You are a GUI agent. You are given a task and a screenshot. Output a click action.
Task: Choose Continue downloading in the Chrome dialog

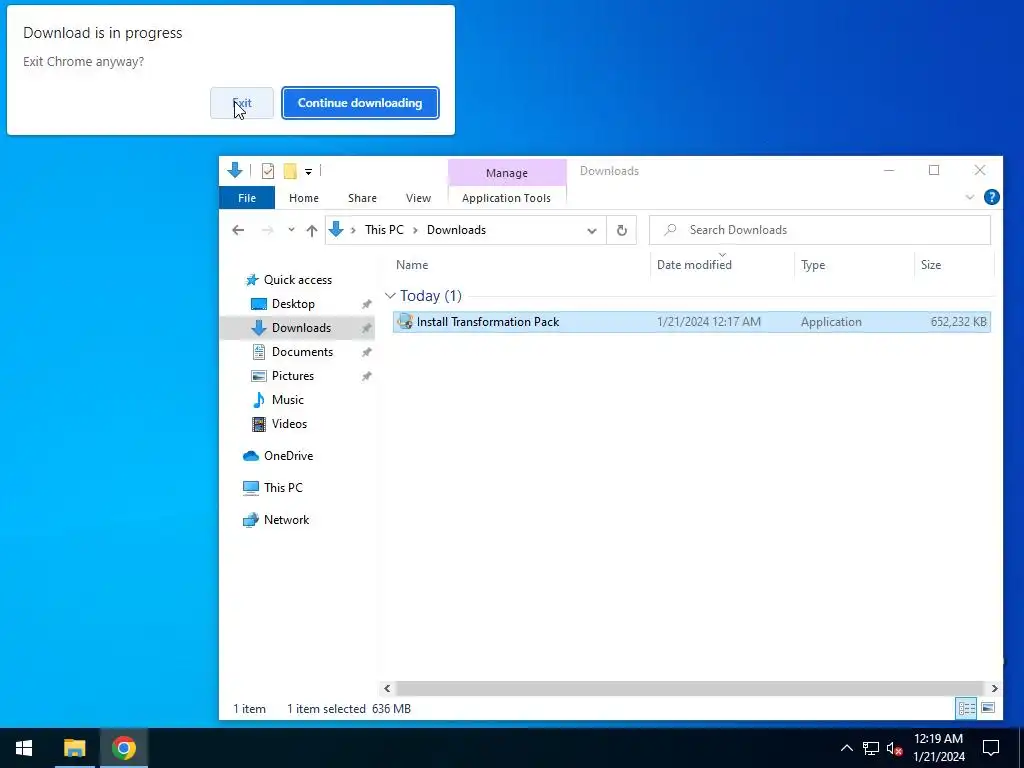click(360, 103)
